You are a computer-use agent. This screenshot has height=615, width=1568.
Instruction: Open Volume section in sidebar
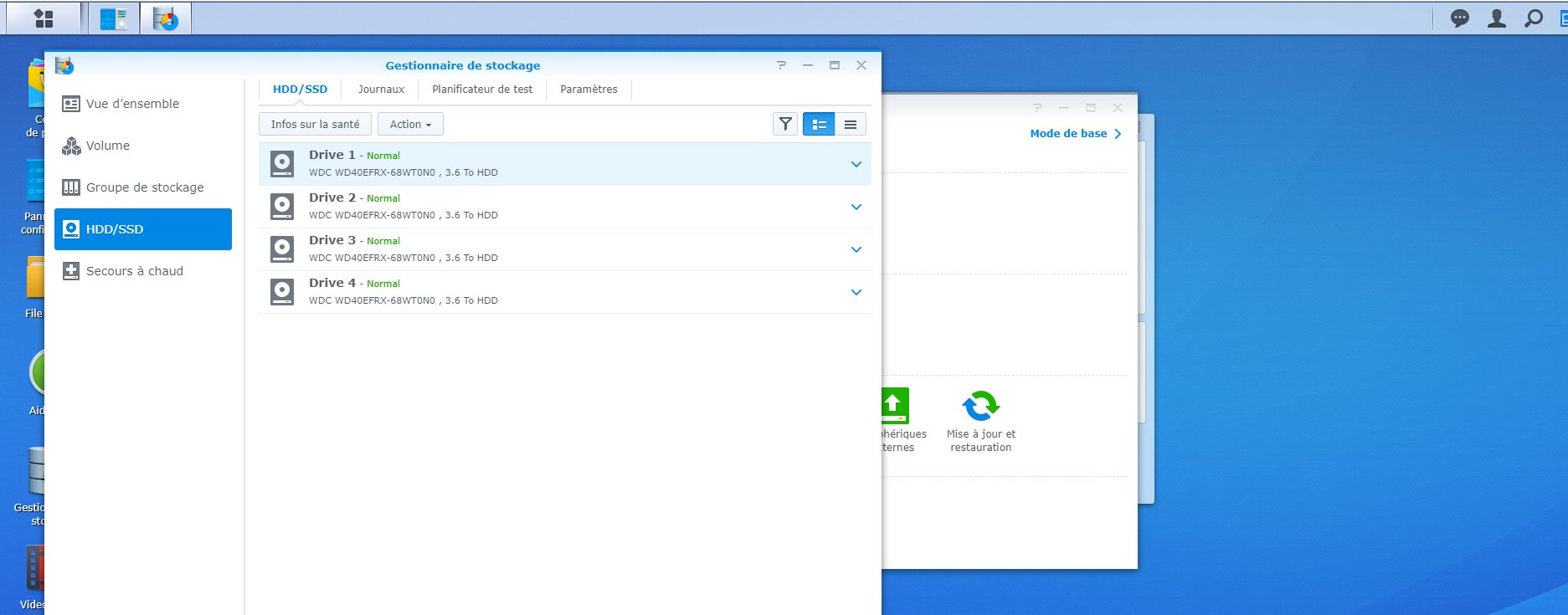click(143, 146)
